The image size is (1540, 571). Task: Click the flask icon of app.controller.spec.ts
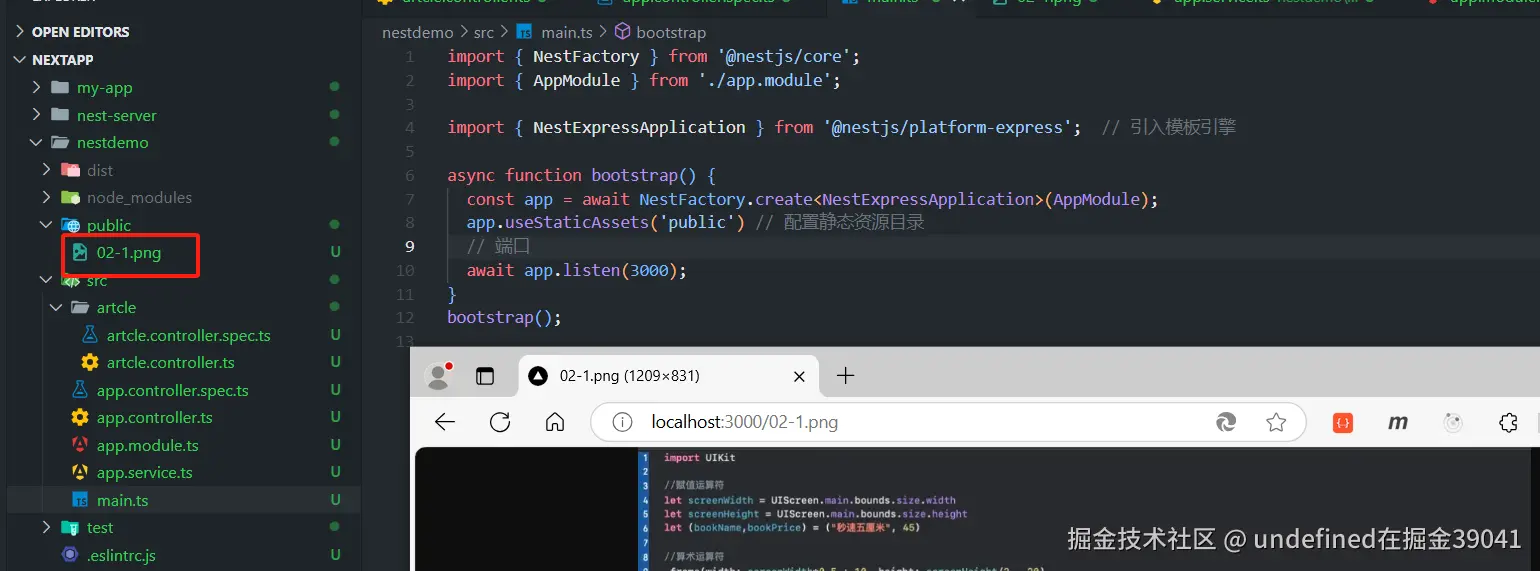pos(80,390)
